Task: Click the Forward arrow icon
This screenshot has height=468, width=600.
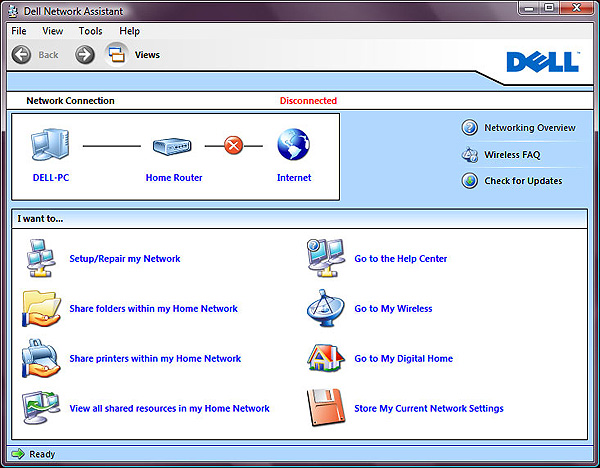Action: tap(85, 55)
